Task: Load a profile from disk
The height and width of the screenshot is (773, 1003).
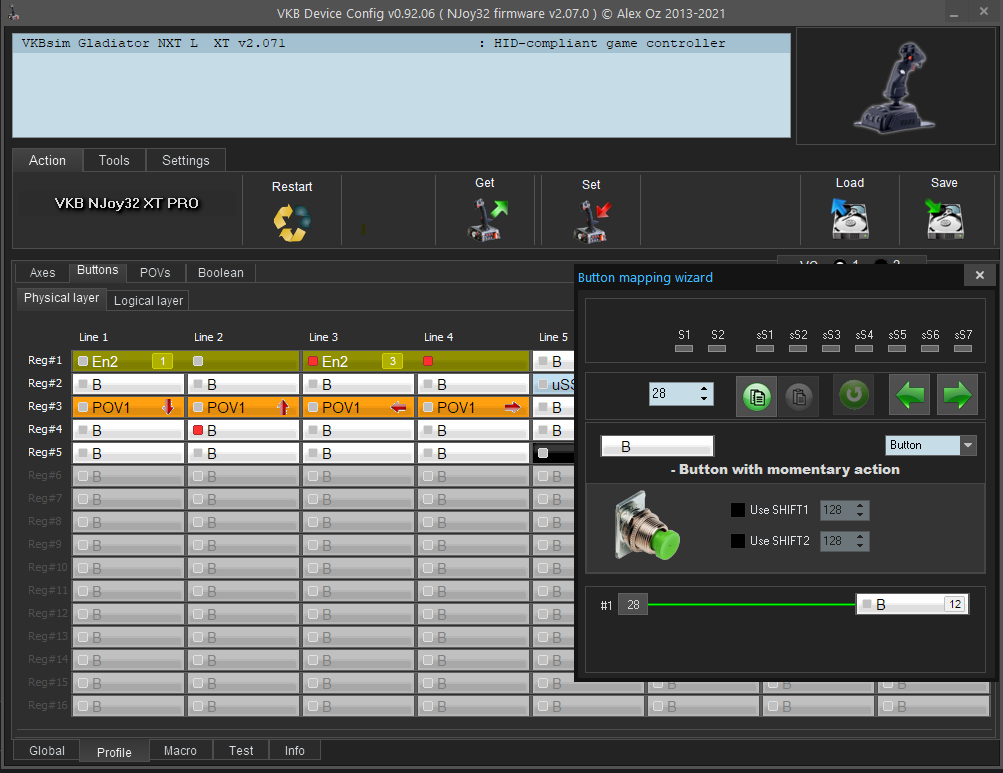Action: 849,219
